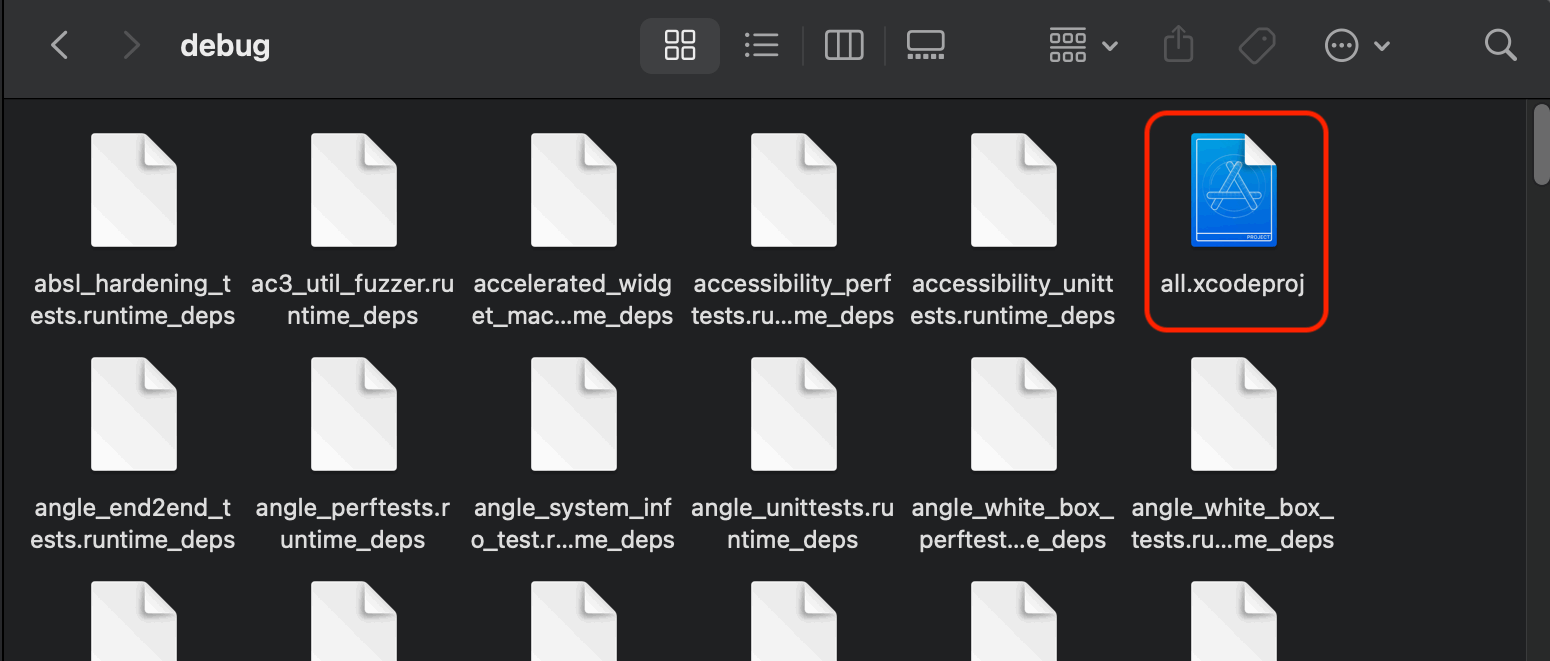Screen dimensions: 1550x661
Task: Go forward in folder history
Action: pos(130,45)
